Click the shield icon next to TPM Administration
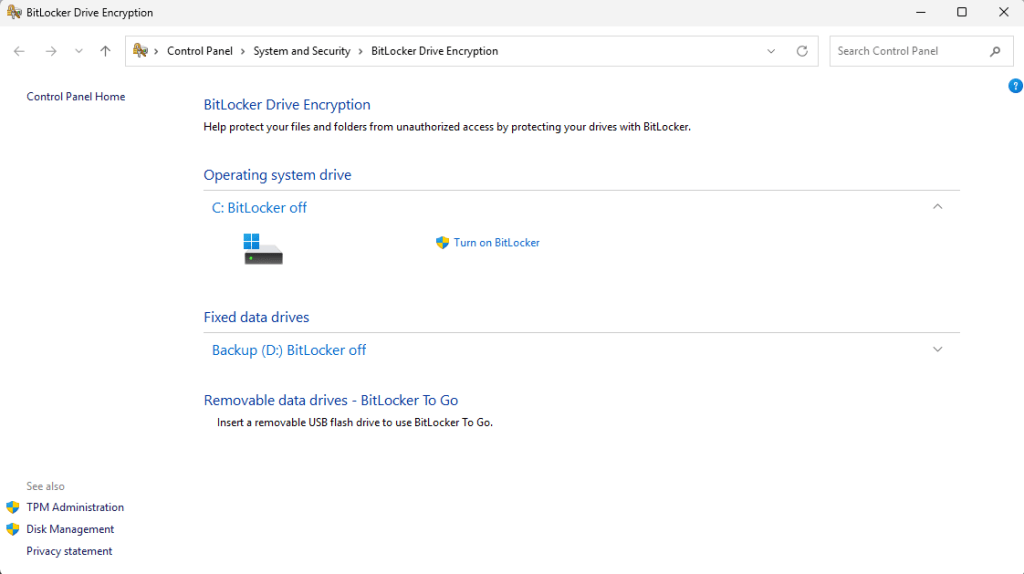Image resolution: width=1024 pixels, height=574 pixels. pyautogui.click(x=13, y=507)
